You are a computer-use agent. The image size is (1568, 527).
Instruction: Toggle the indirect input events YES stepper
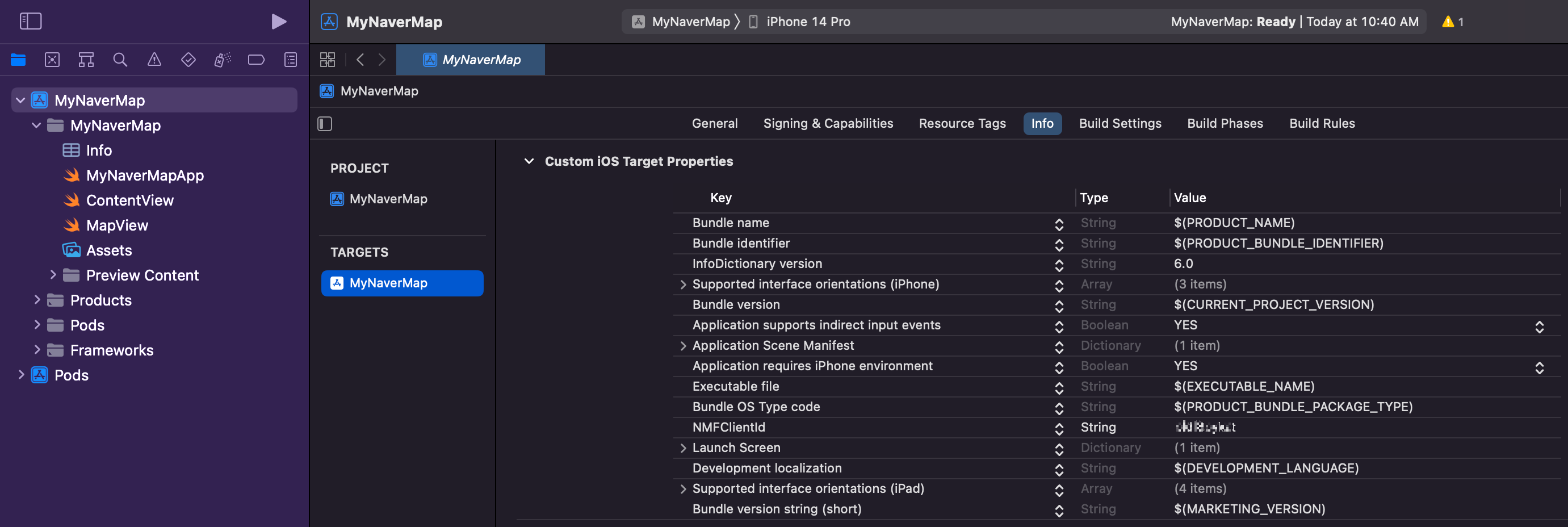point(1539,327)
